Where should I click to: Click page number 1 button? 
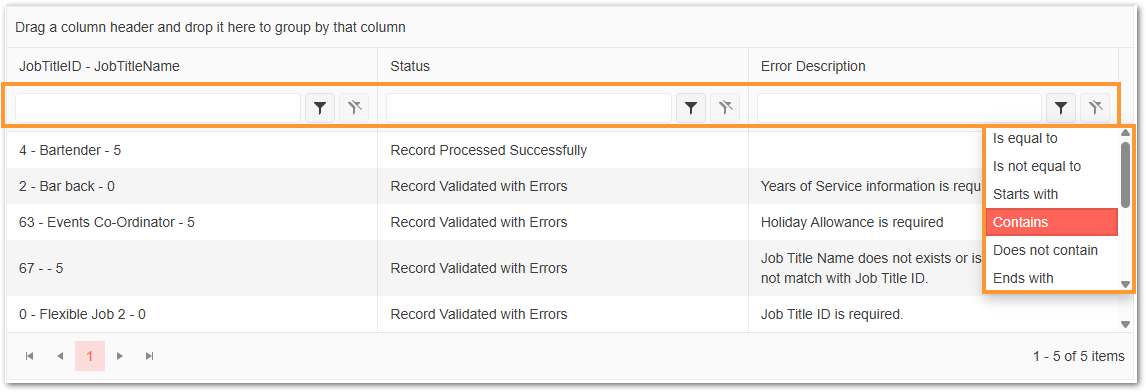click(90, 356)
